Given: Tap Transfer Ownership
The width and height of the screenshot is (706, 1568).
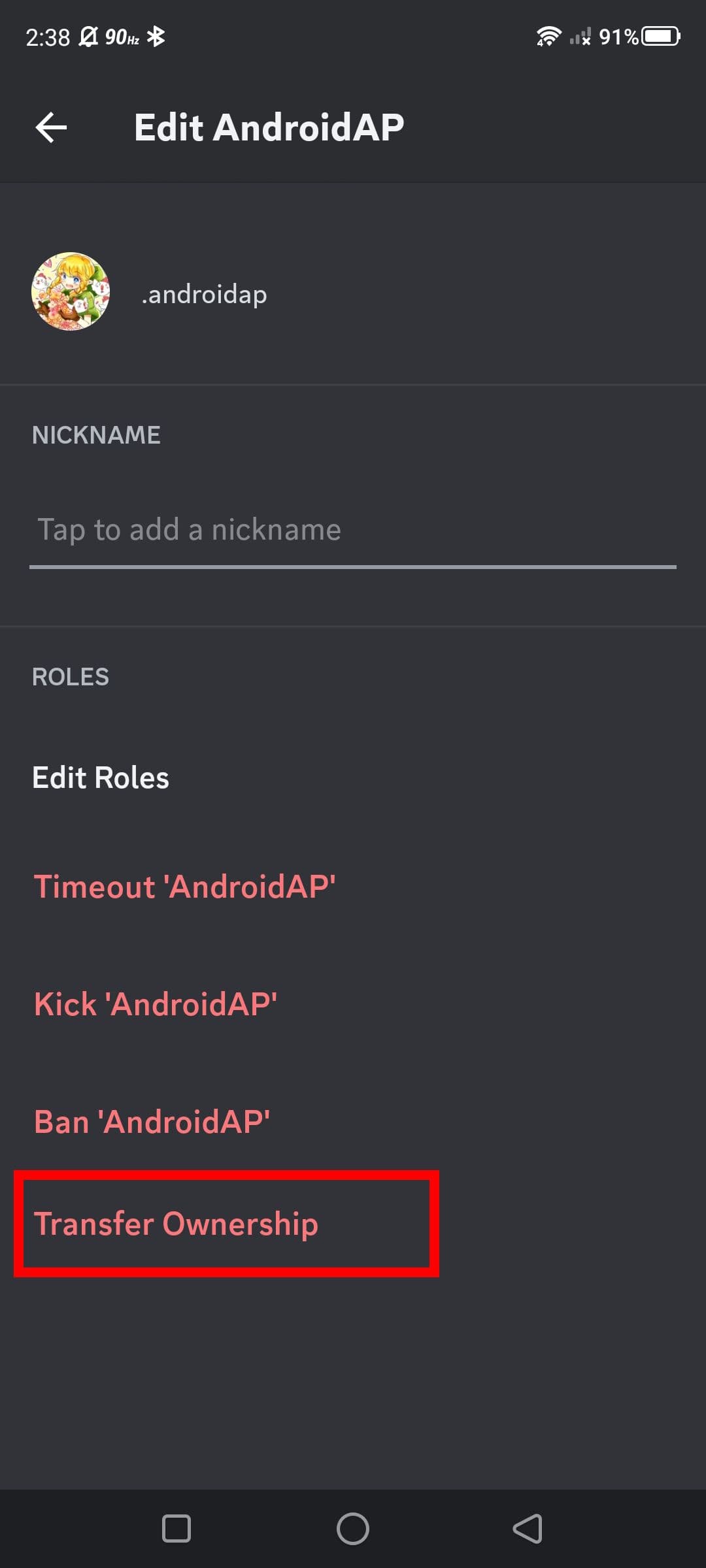Looking at the screenshot, I should (x=176, y=1224).
